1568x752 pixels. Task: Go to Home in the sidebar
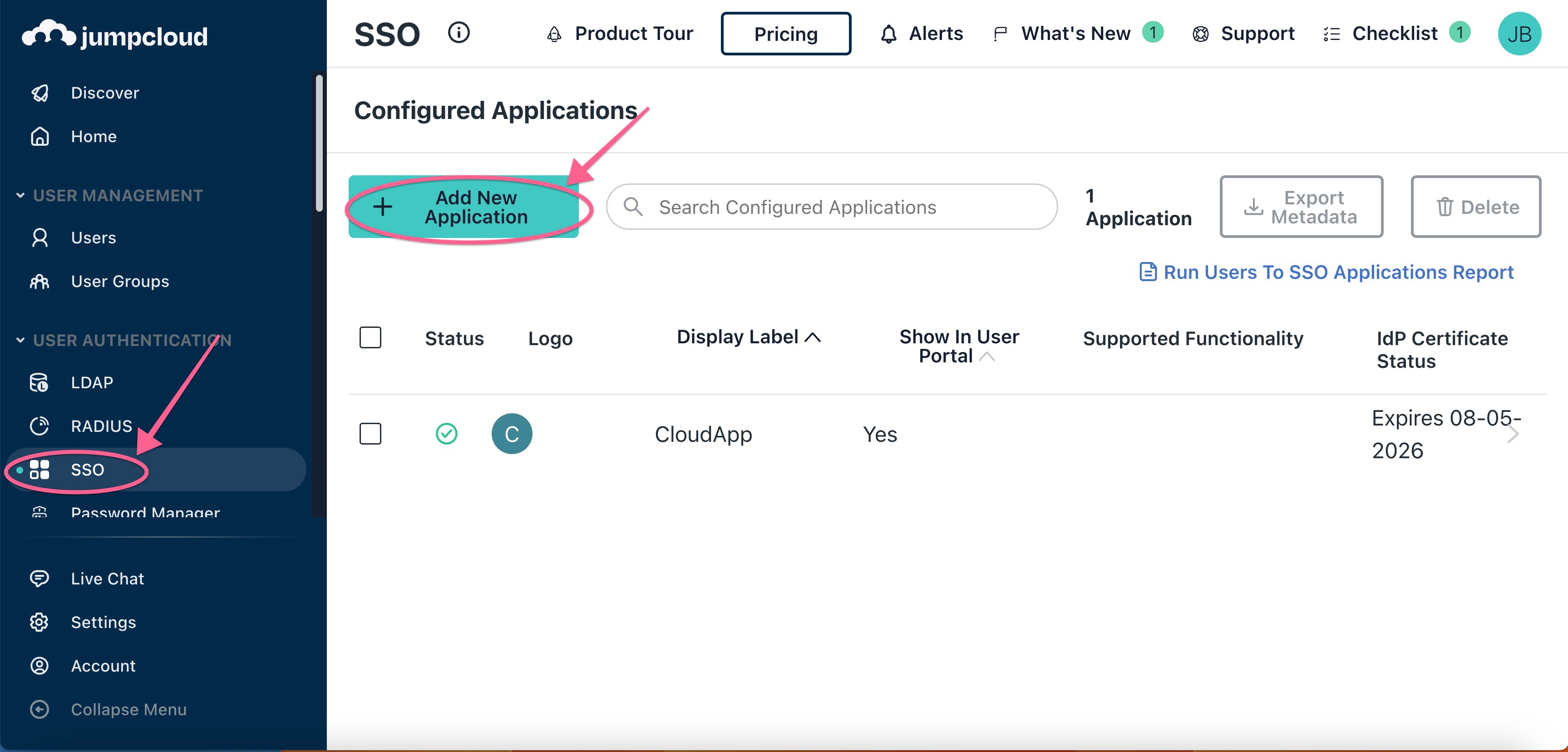tap(93, 136)
